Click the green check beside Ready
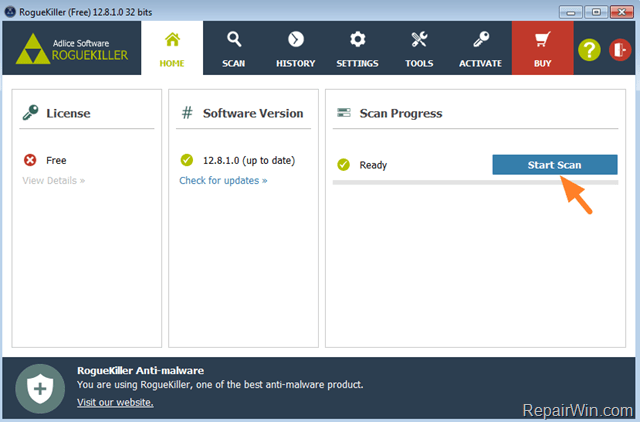The image size is (640, 422). click(344, 164)
